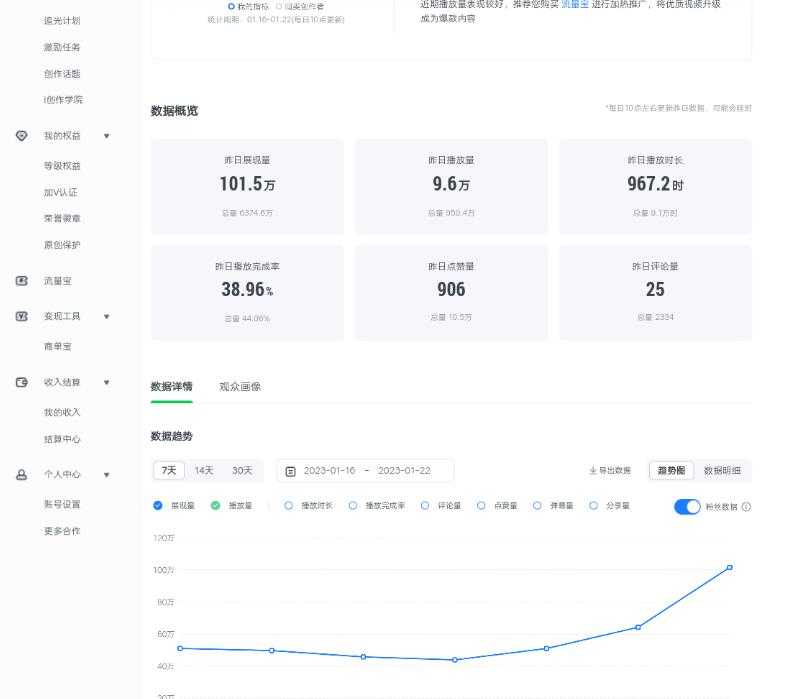Click the last data point on trend chart

(x=730, y=568)
